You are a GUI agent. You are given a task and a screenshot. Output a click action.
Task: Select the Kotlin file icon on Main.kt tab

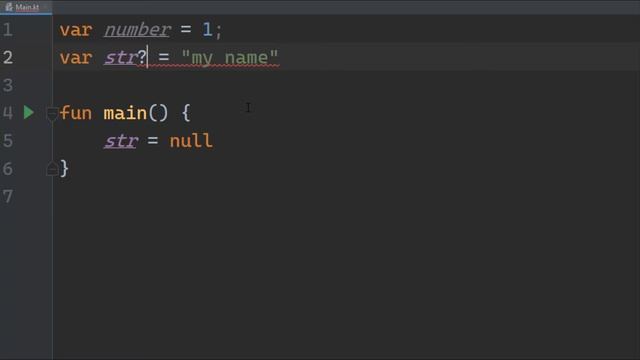point(9,7)
